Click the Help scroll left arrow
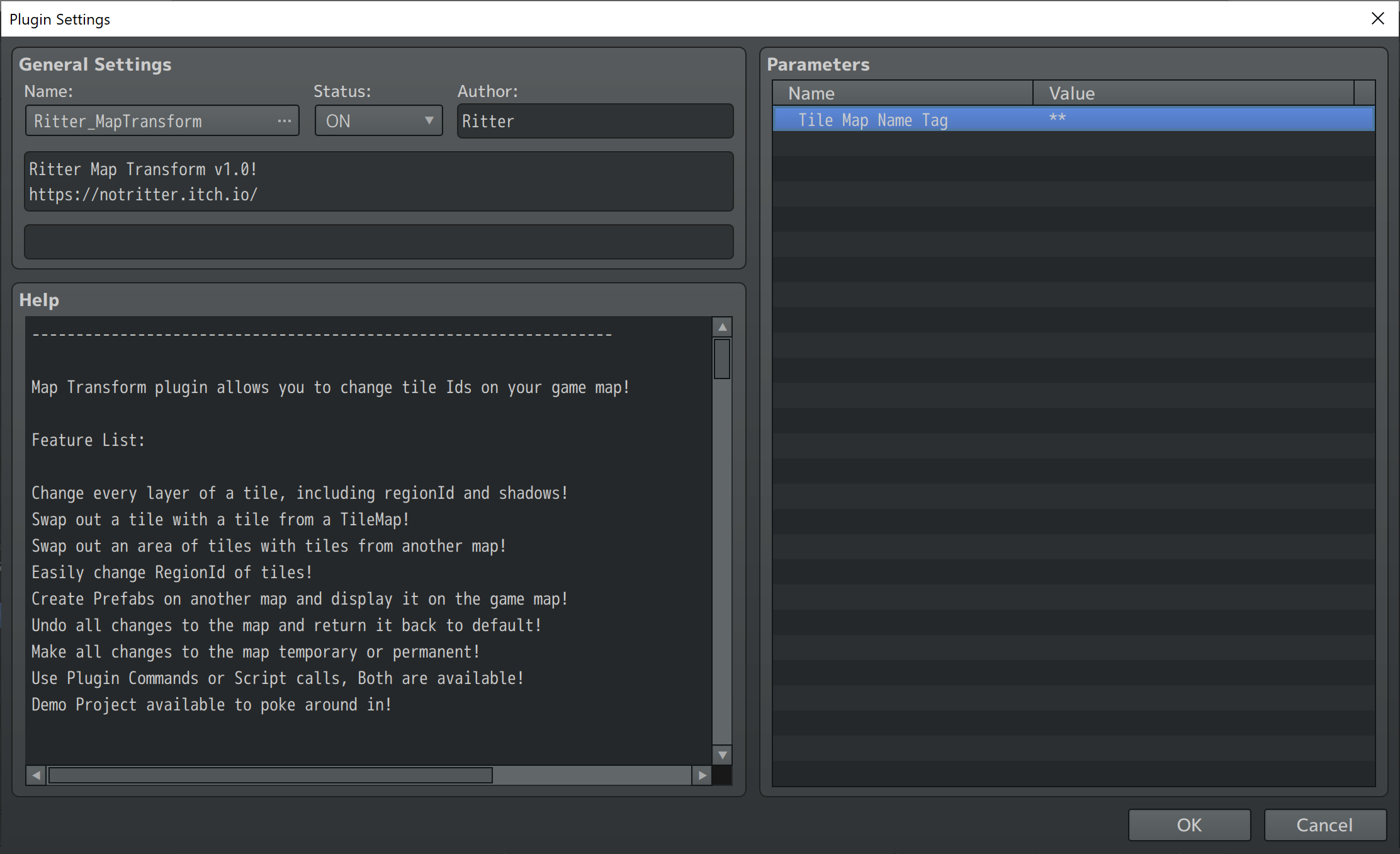Screen dimensions: 1400x854 [x=36, y=775]
